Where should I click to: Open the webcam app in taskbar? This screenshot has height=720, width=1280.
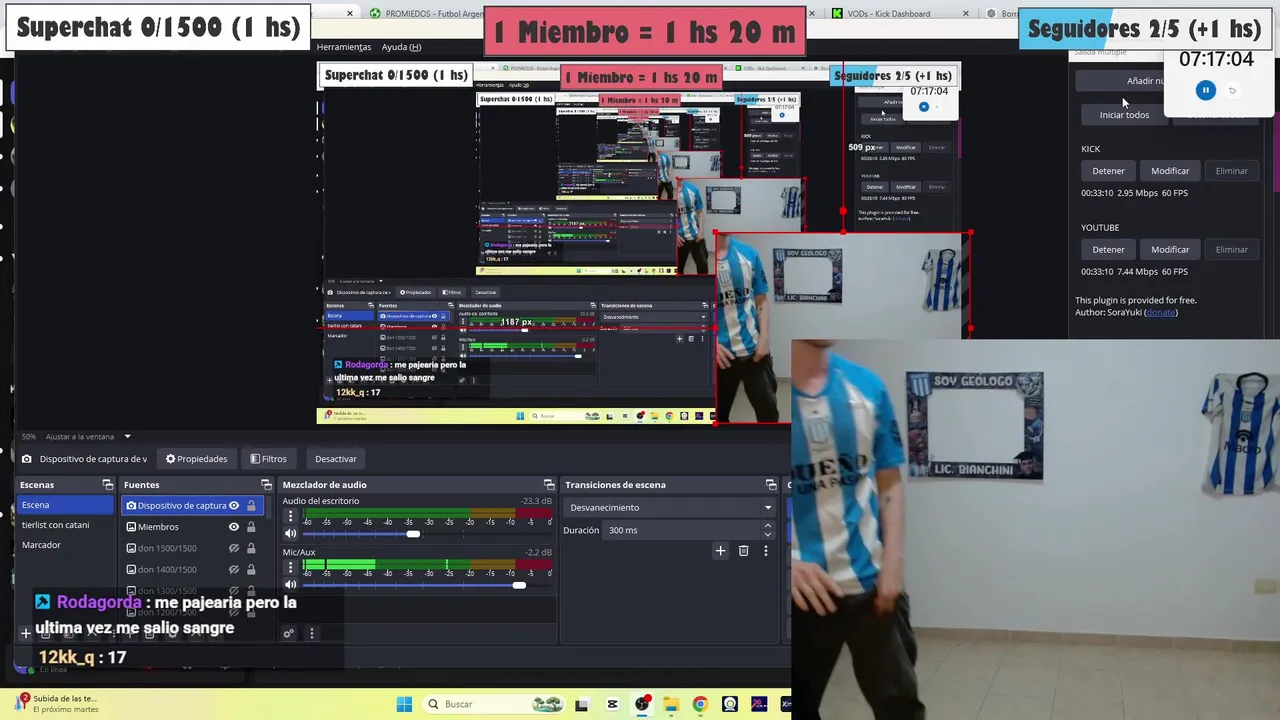[x=730, y=704]
